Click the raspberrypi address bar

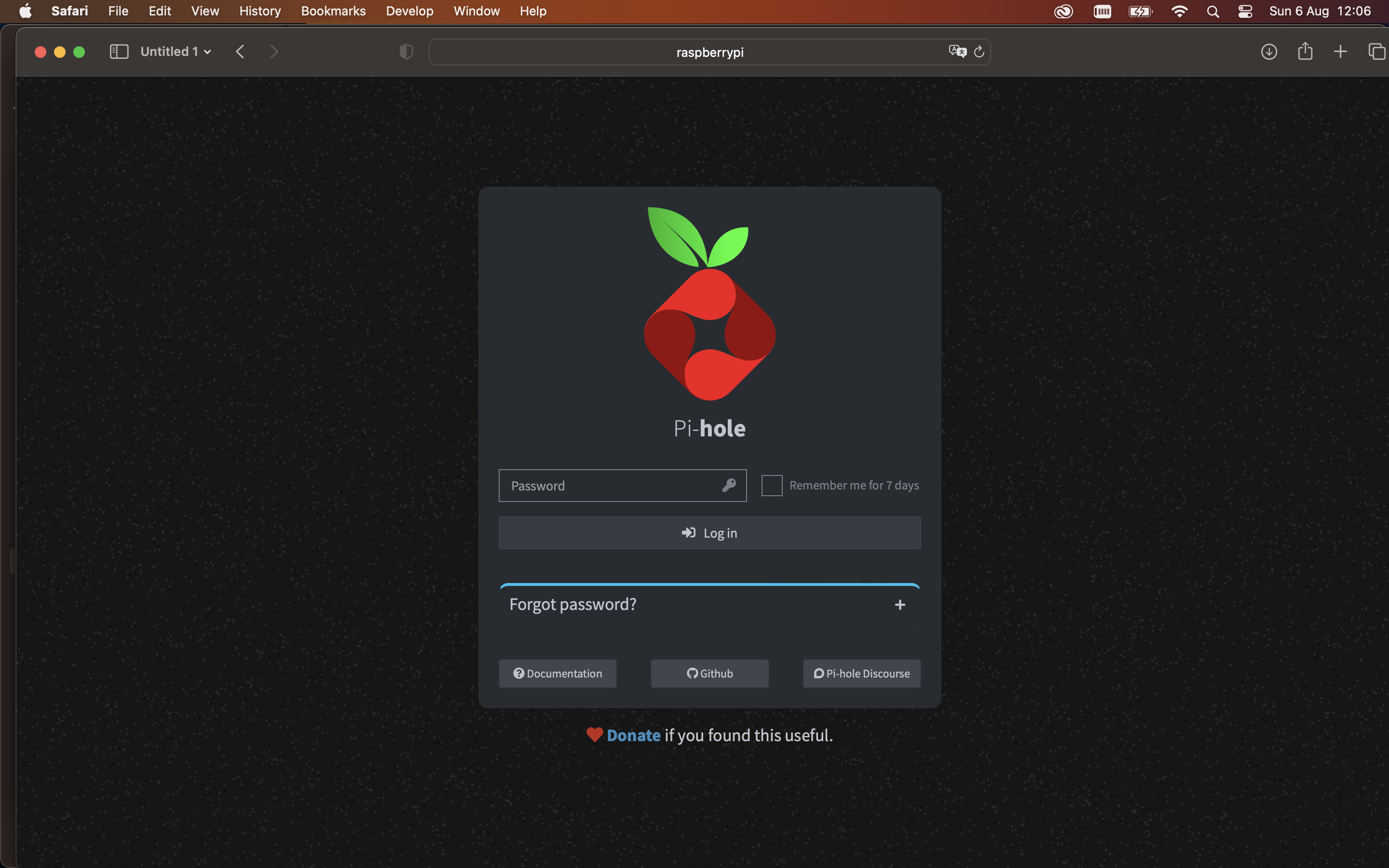click(709, 52)
